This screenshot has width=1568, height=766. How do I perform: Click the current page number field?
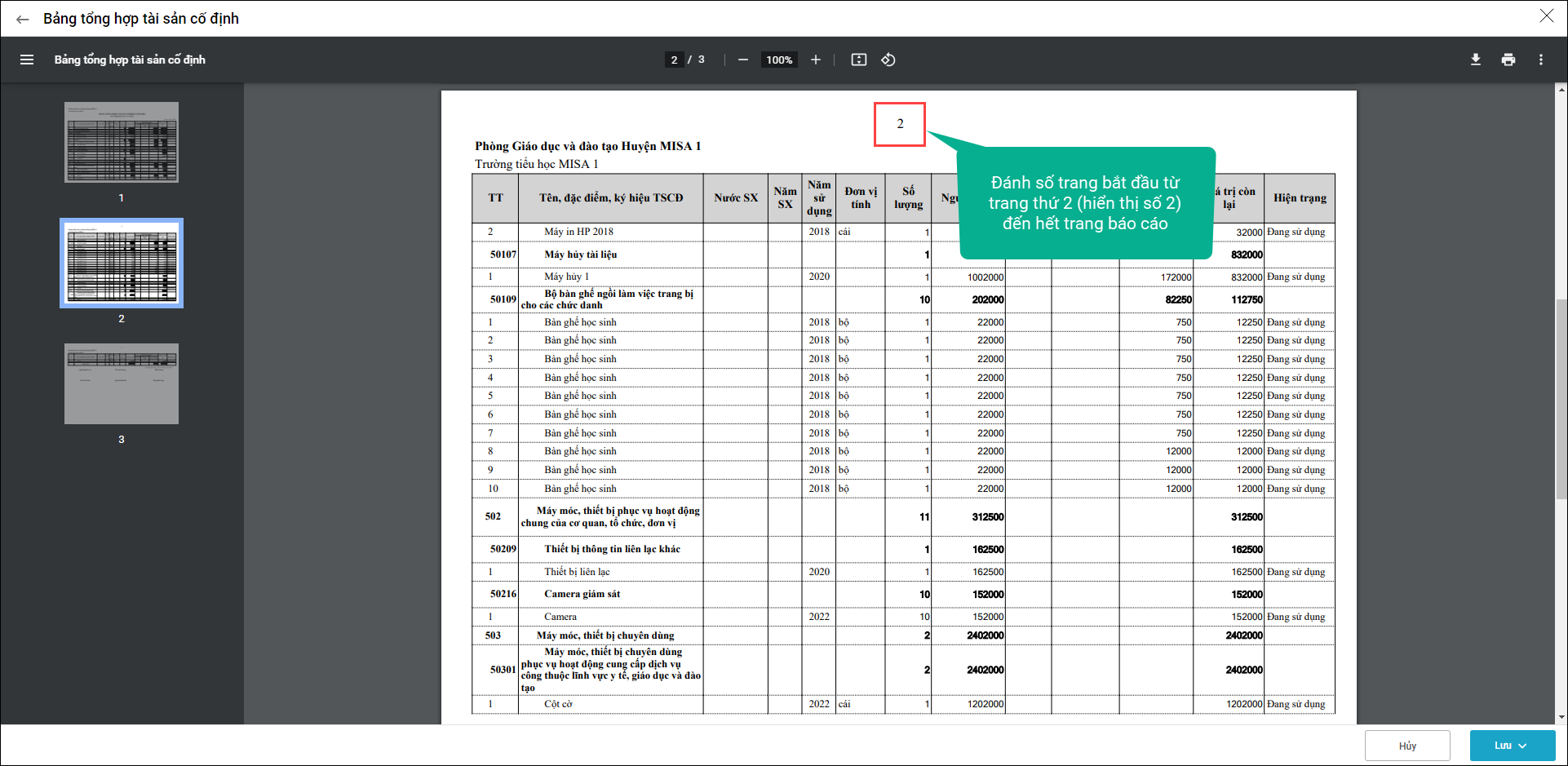point(674,60)
